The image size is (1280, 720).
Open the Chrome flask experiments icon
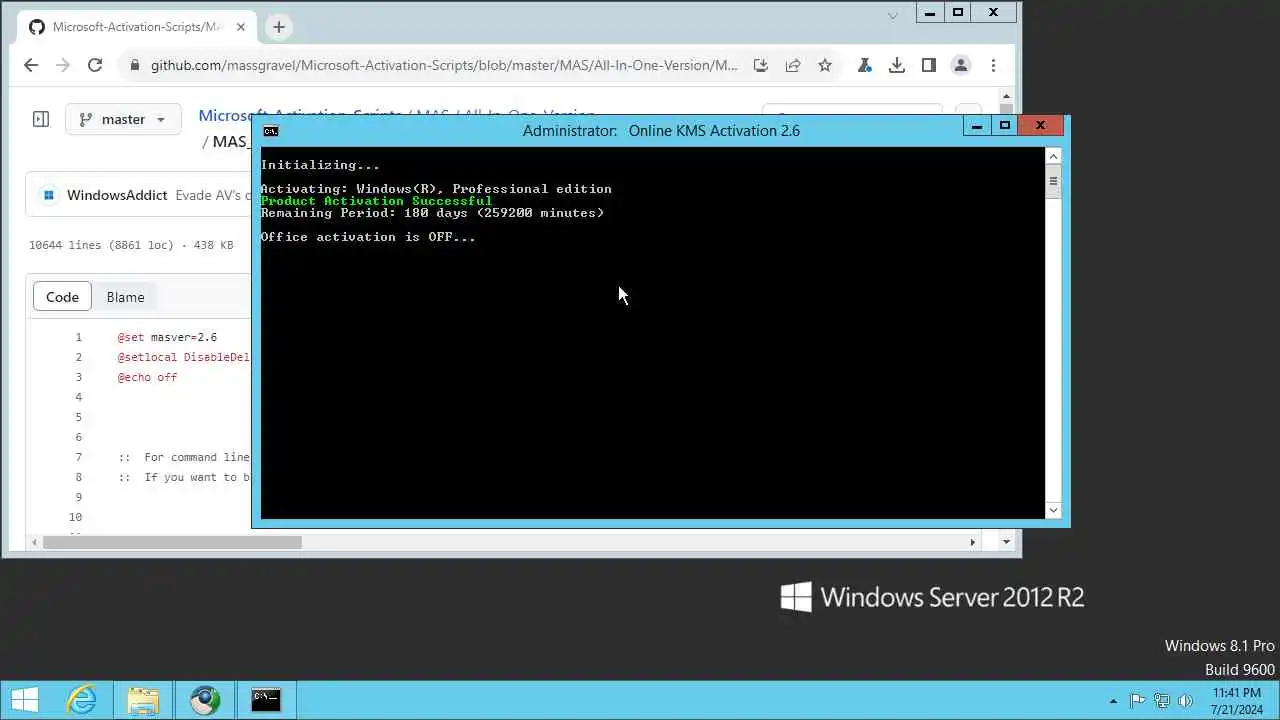point(865,65)
